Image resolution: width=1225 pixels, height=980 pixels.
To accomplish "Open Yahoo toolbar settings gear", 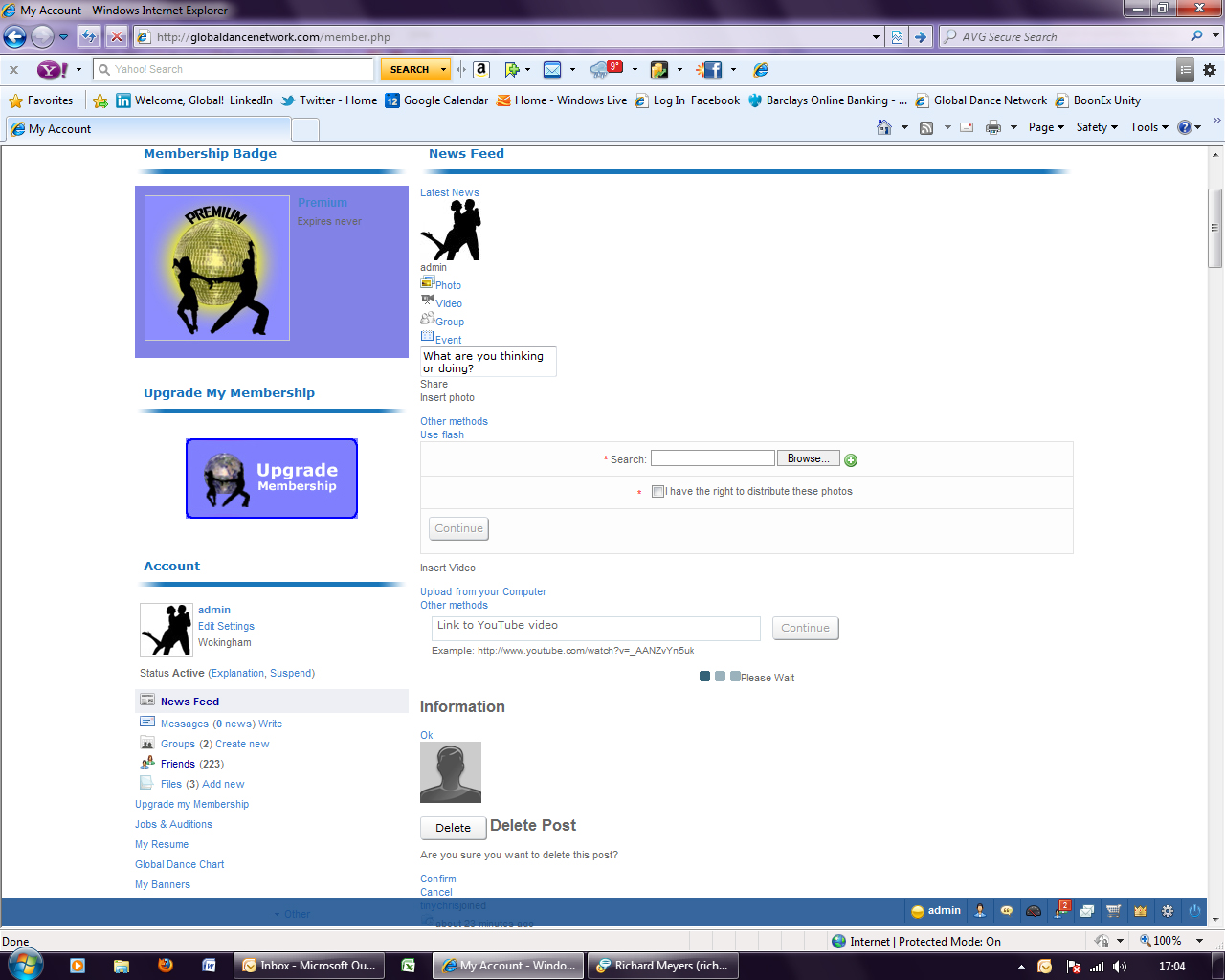I will click(x=1210, y=70).
